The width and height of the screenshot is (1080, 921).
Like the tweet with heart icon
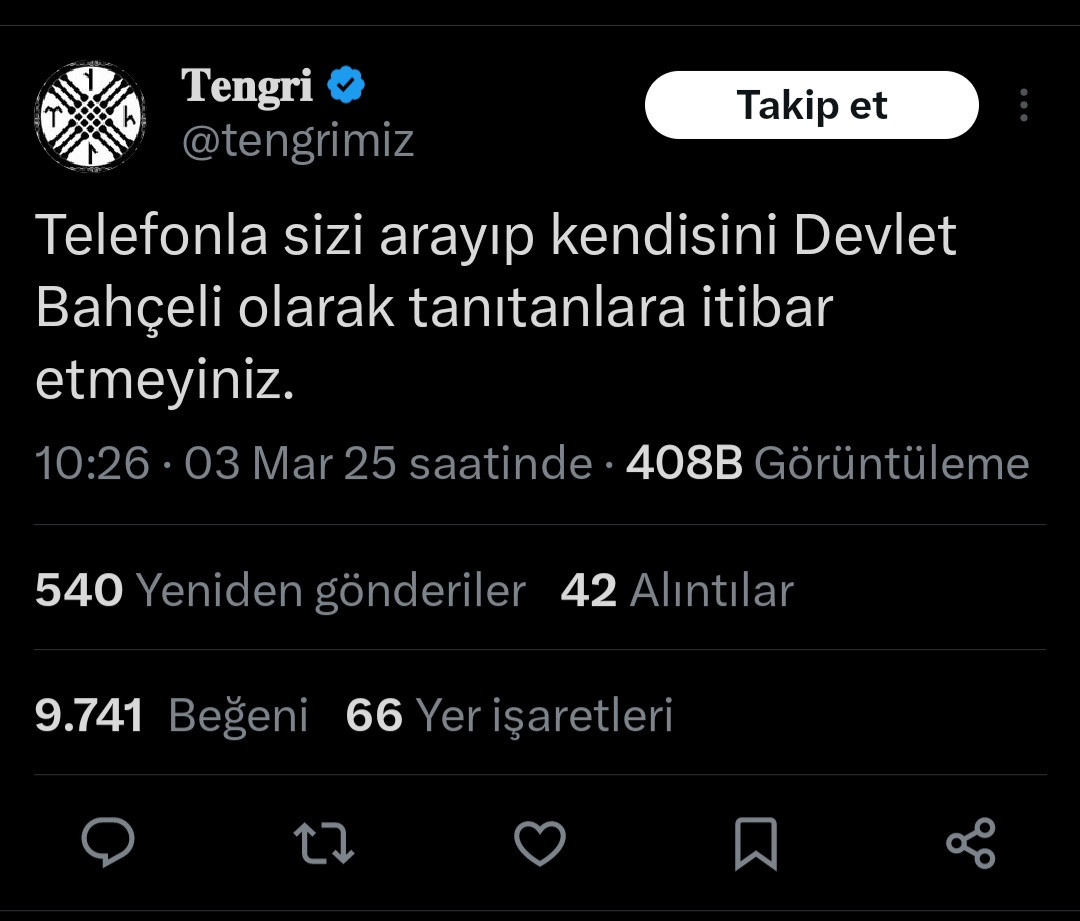tap(540, 843)
